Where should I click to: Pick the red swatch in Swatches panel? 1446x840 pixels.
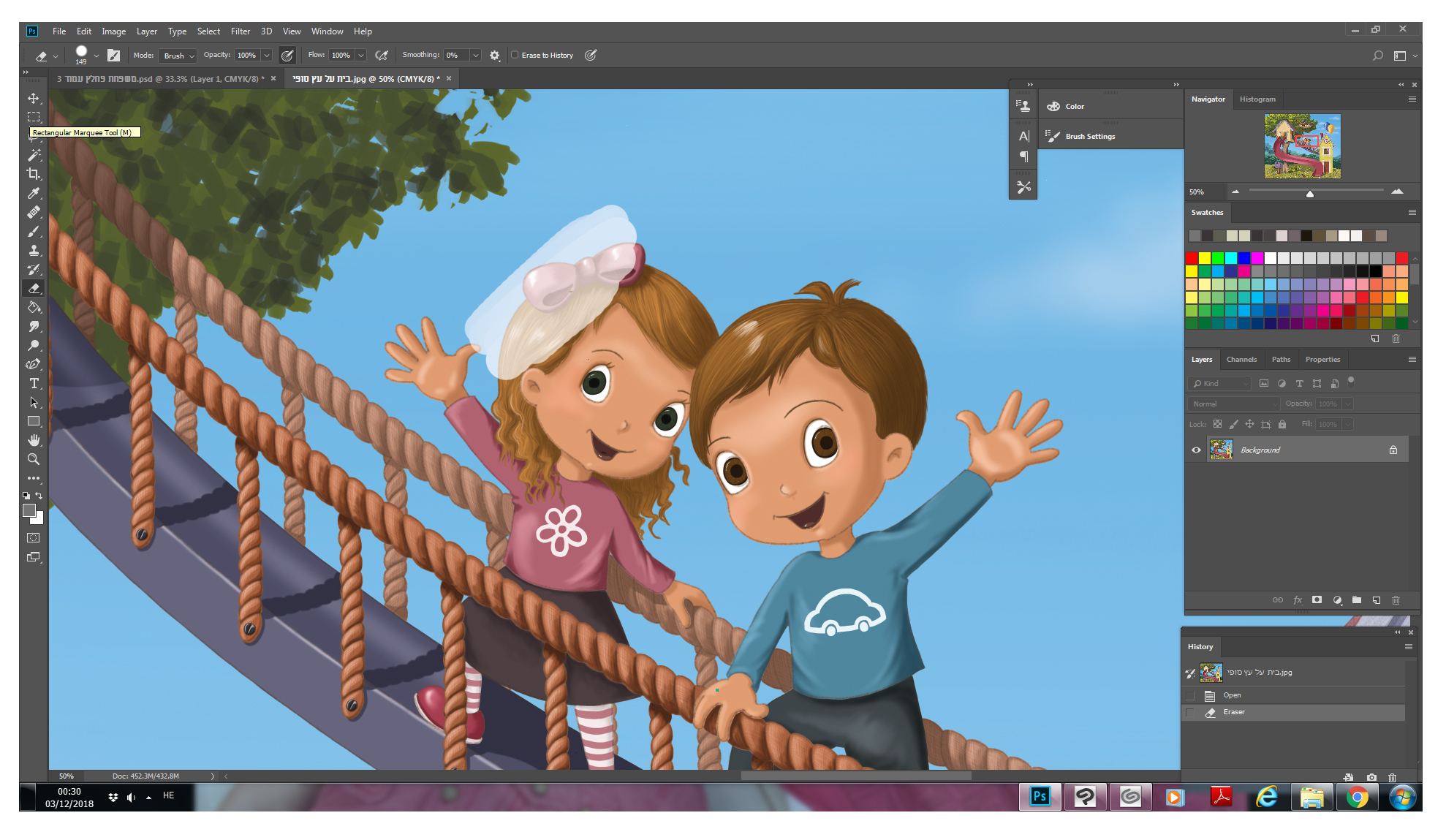point(1192,258)
